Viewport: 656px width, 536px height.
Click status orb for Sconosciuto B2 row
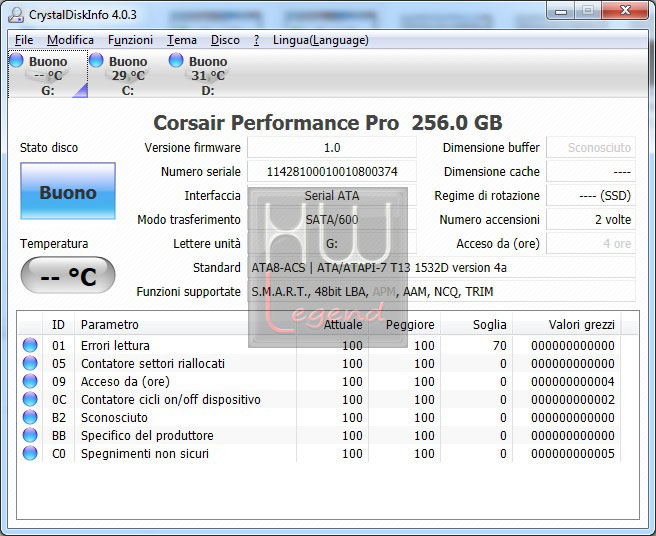click(30, 417)
